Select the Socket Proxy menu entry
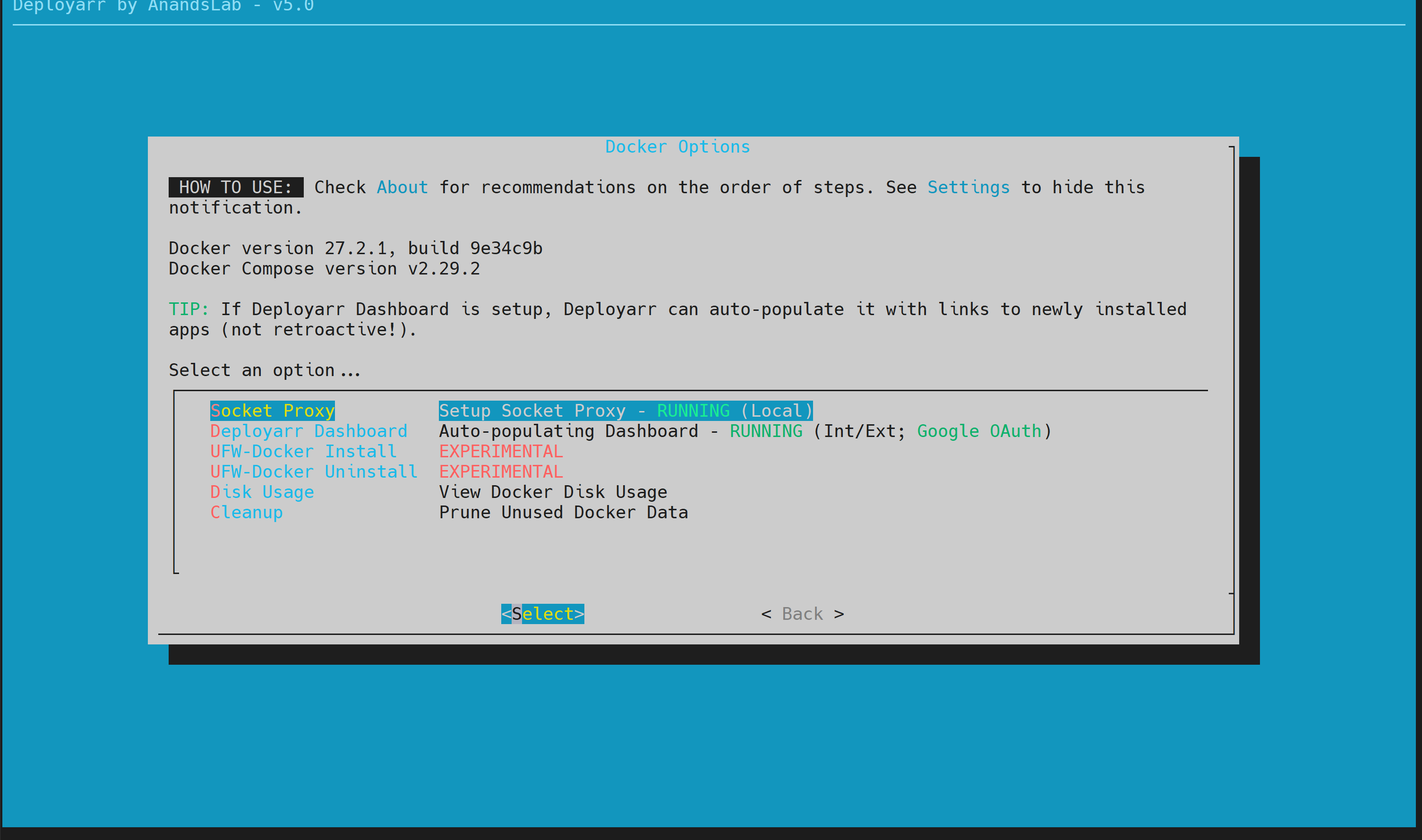1422x840 pixels. click(272, 411)
